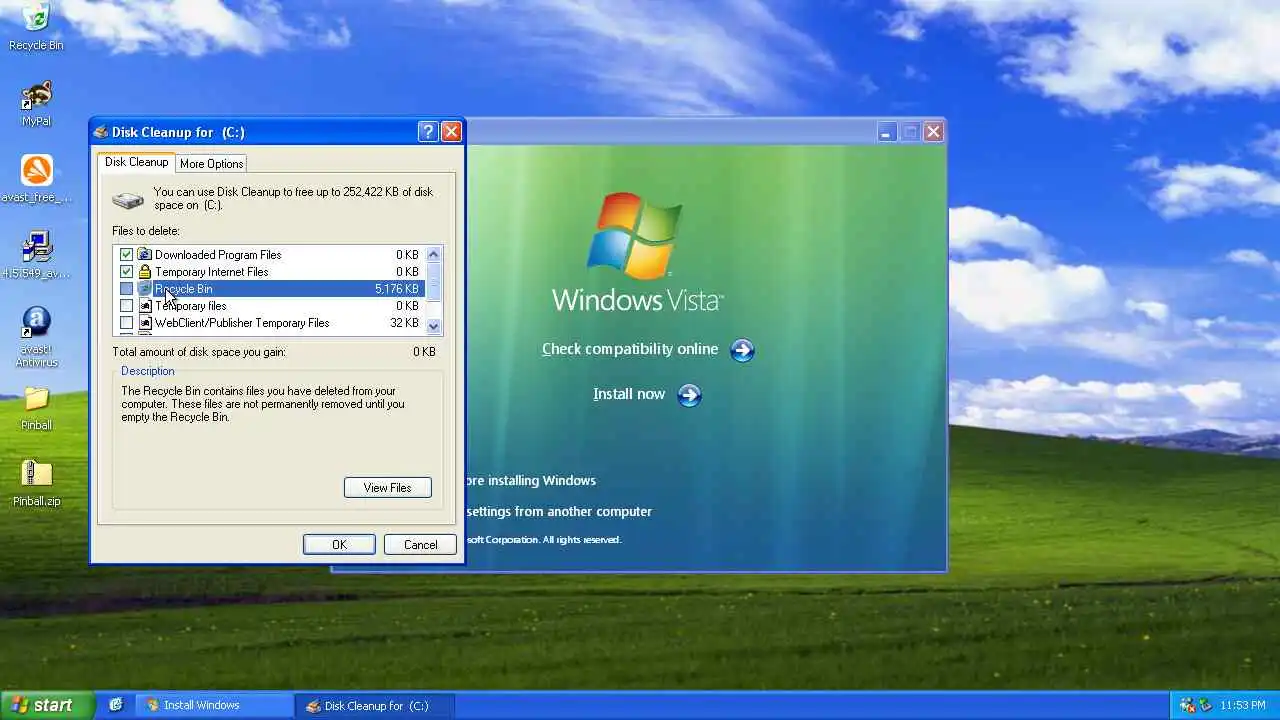Select the desktop setup icon under avast_free
Screen dimensions: 1280x720
click(x=36, y=255)
